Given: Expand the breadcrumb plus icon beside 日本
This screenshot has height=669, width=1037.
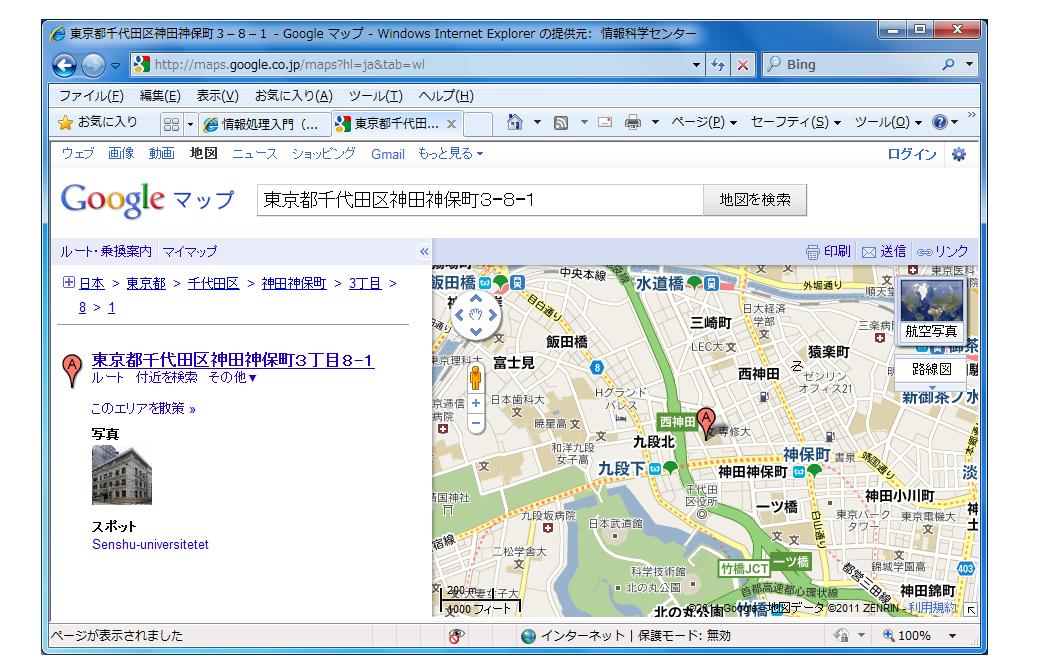Looking at the screenshot, I should pyautogui.click(x=68, y=282).
